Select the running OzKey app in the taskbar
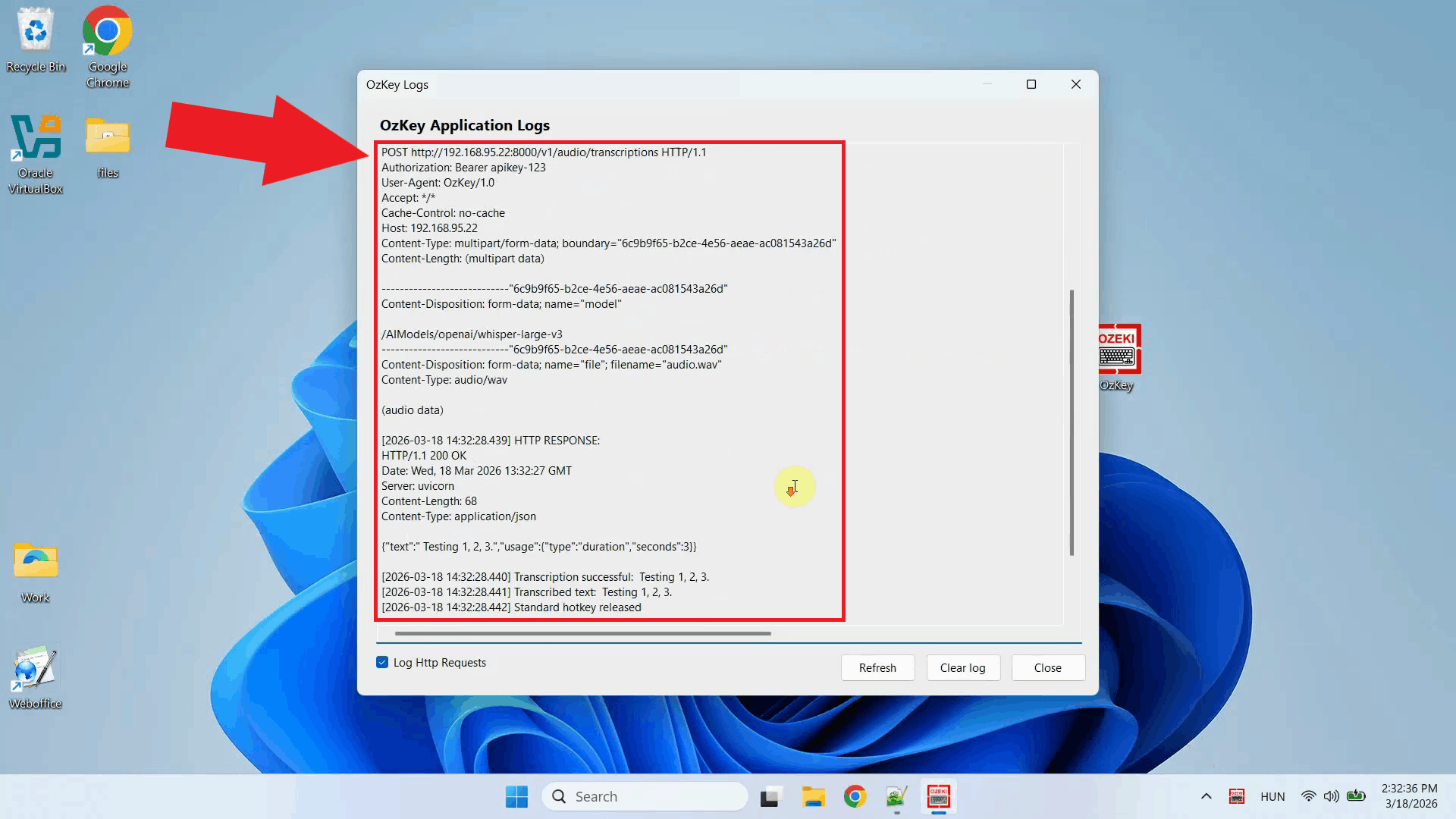The width and height of the screenshot is (1456, 819). [x=939, y=796]
